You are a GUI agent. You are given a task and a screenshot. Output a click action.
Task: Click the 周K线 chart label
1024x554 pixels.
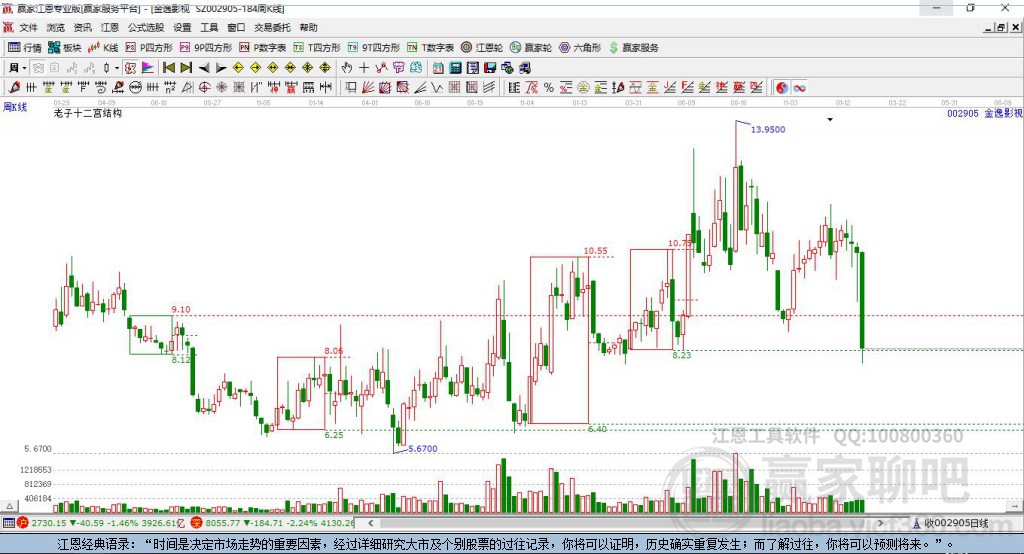point(15,107)
